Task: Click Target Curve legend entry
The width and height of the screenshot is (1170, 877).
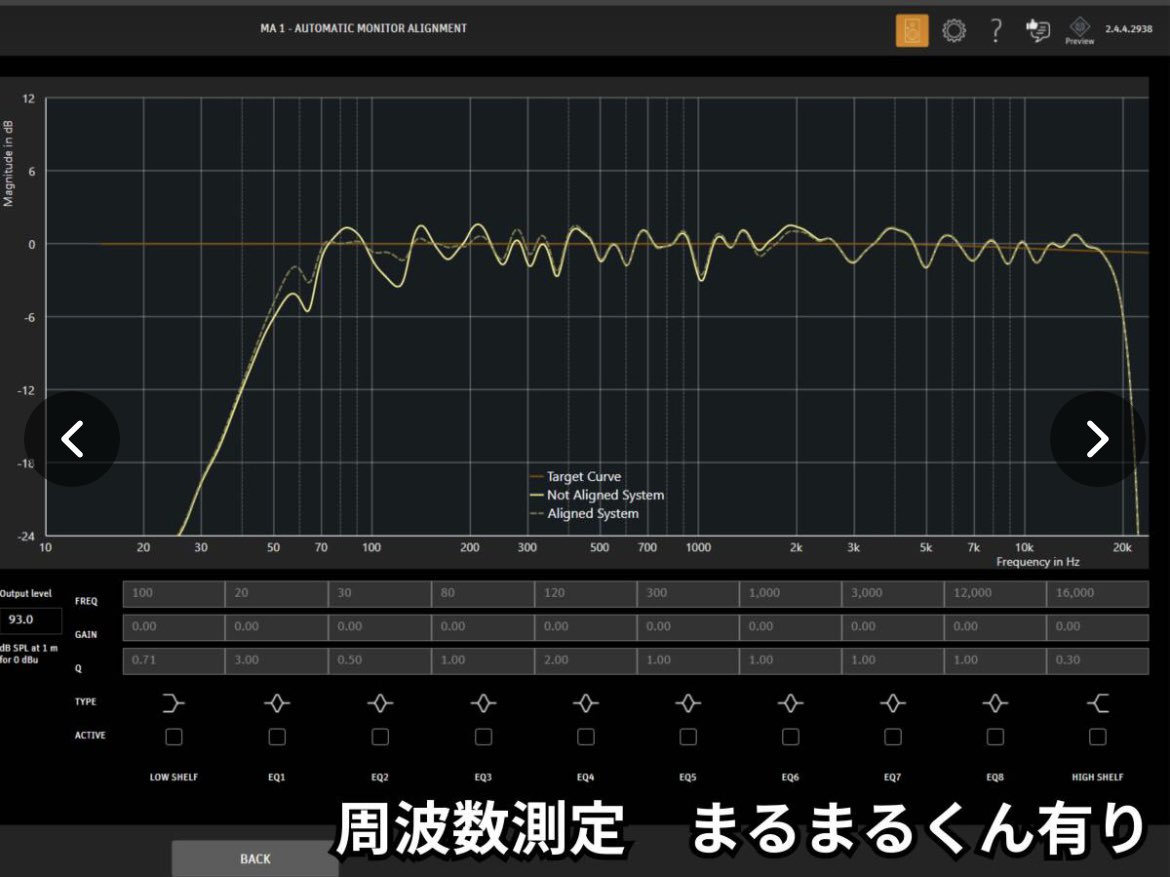Action: click(x=575, y=476)
